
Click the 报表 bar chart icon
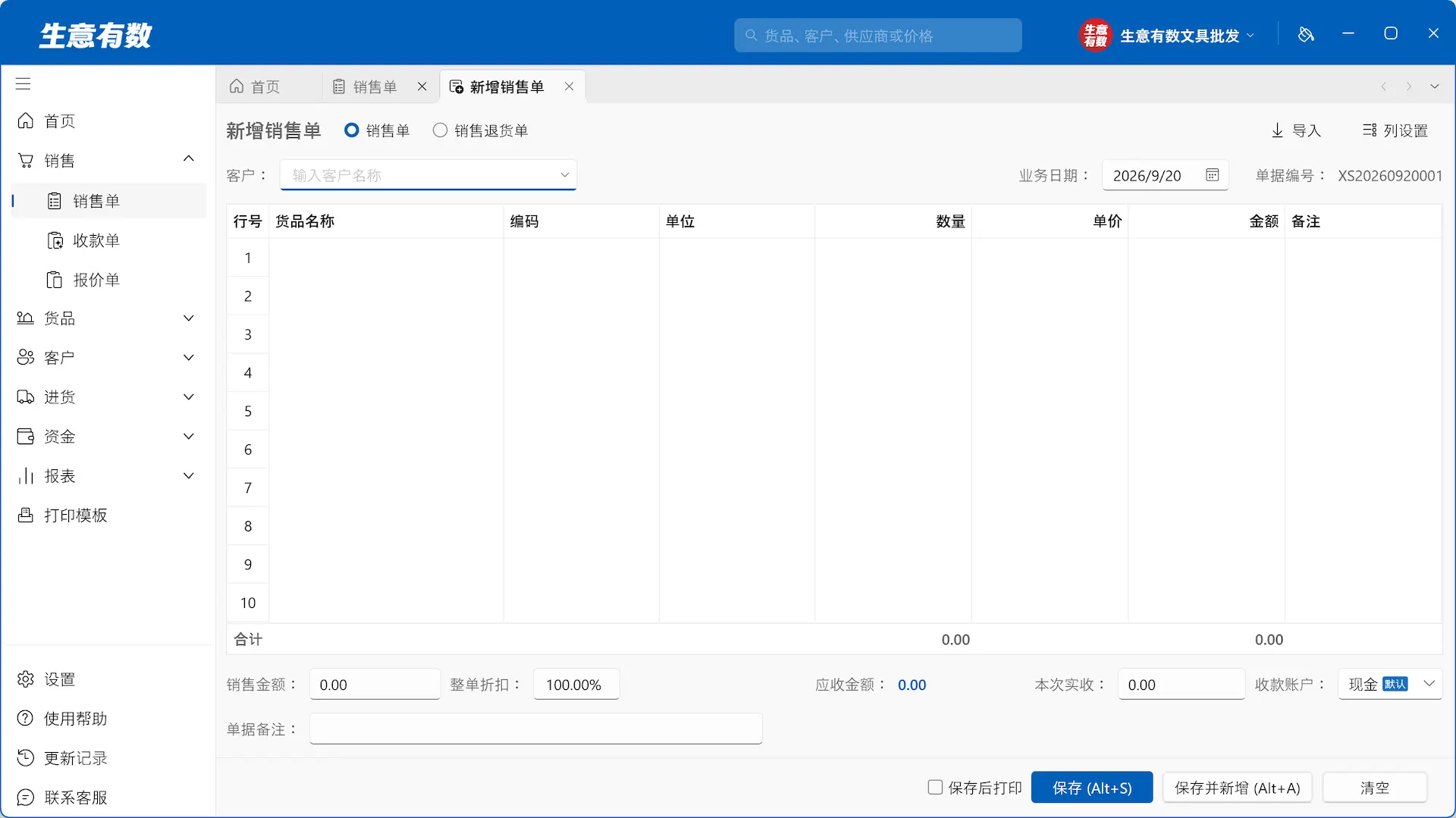pos(26,476)
